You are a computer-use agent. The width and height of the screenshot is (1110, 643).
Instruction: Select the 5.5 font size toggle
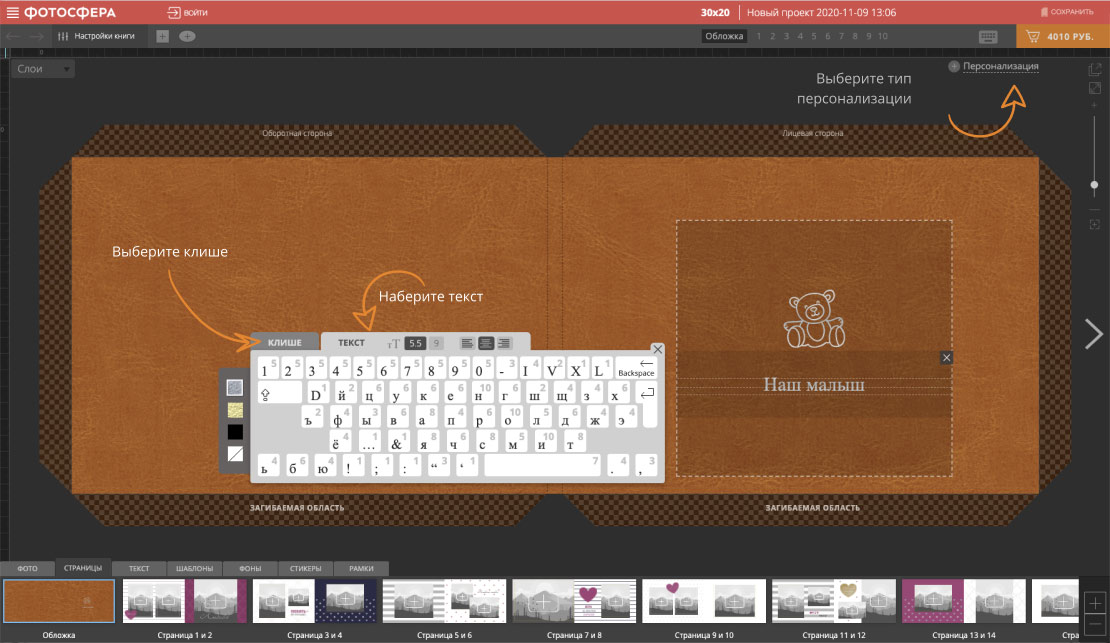pos(416,343)
